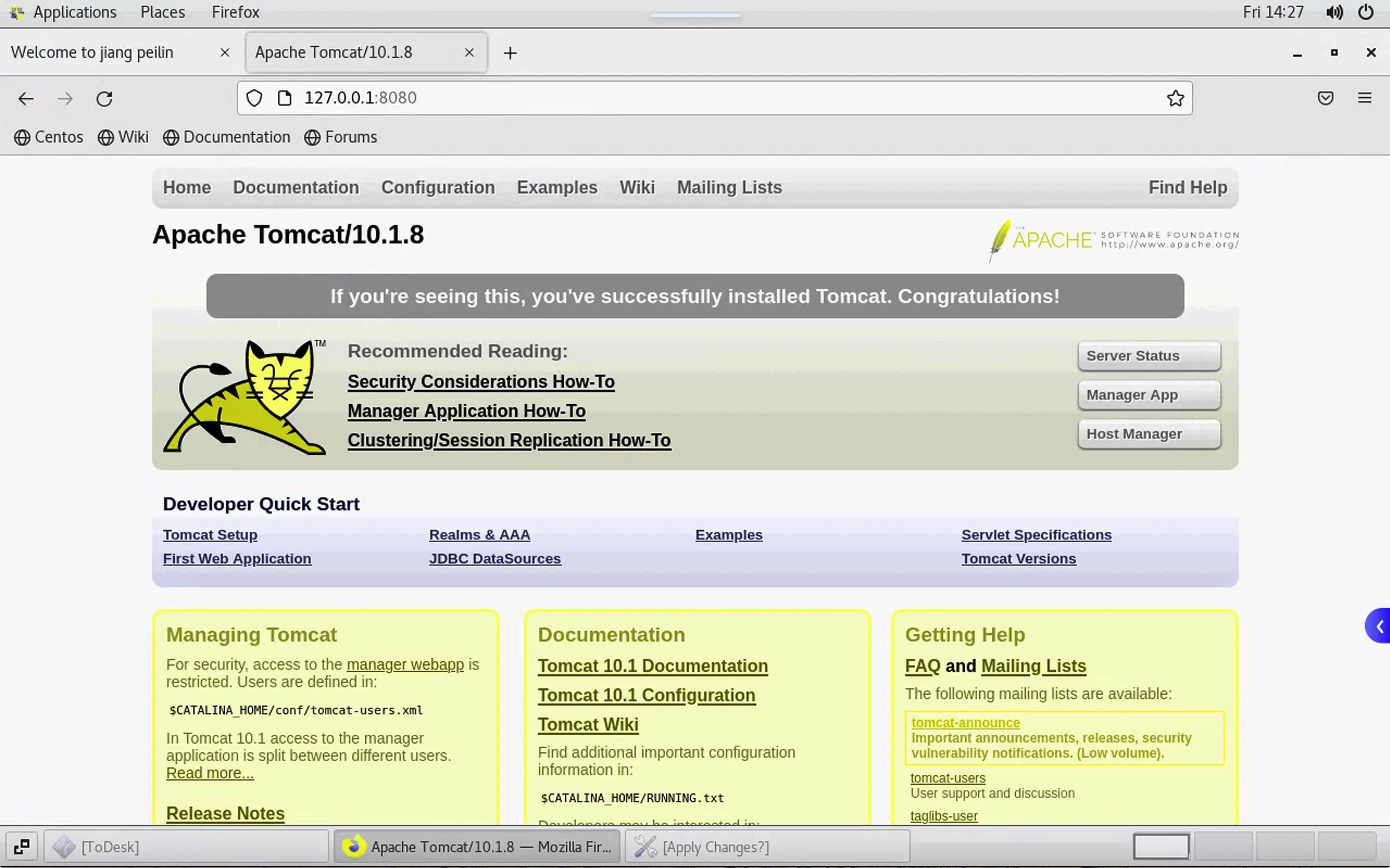1390x868 pixels.
Task: Expand the blue side panel chevron
Action: point(1379,626)
